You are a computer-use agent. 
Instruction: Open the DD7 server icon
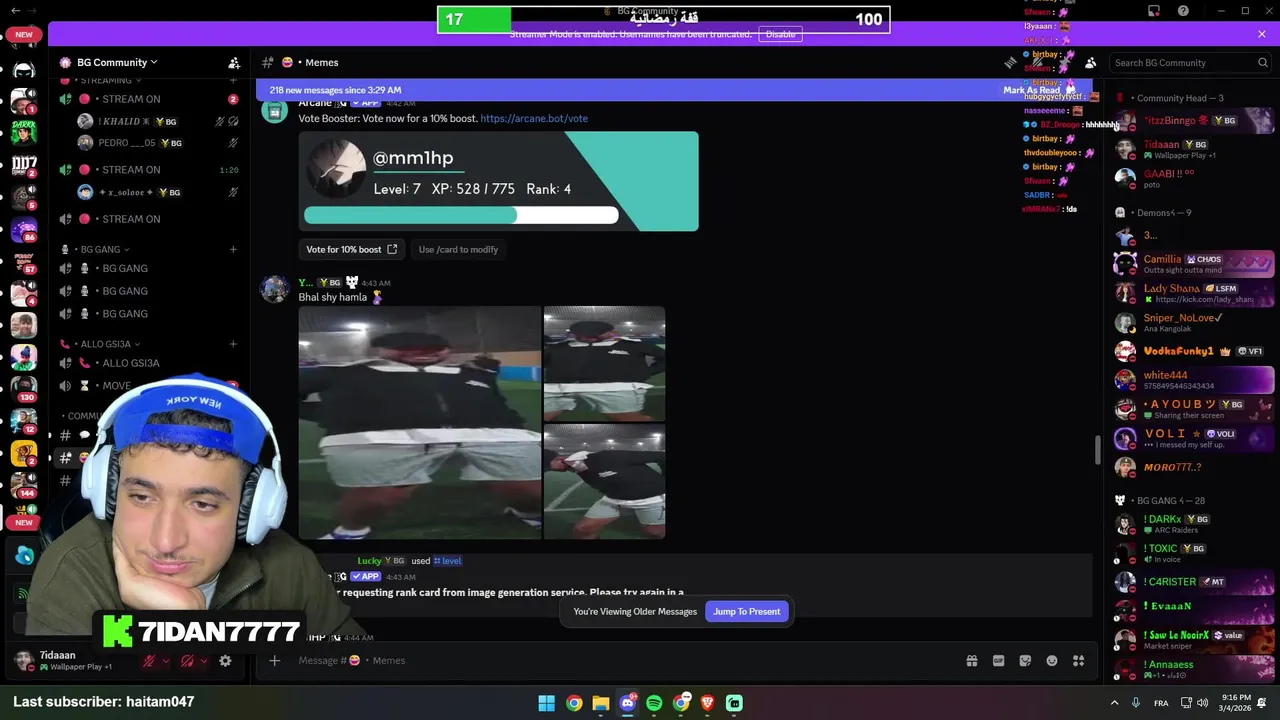24,165
